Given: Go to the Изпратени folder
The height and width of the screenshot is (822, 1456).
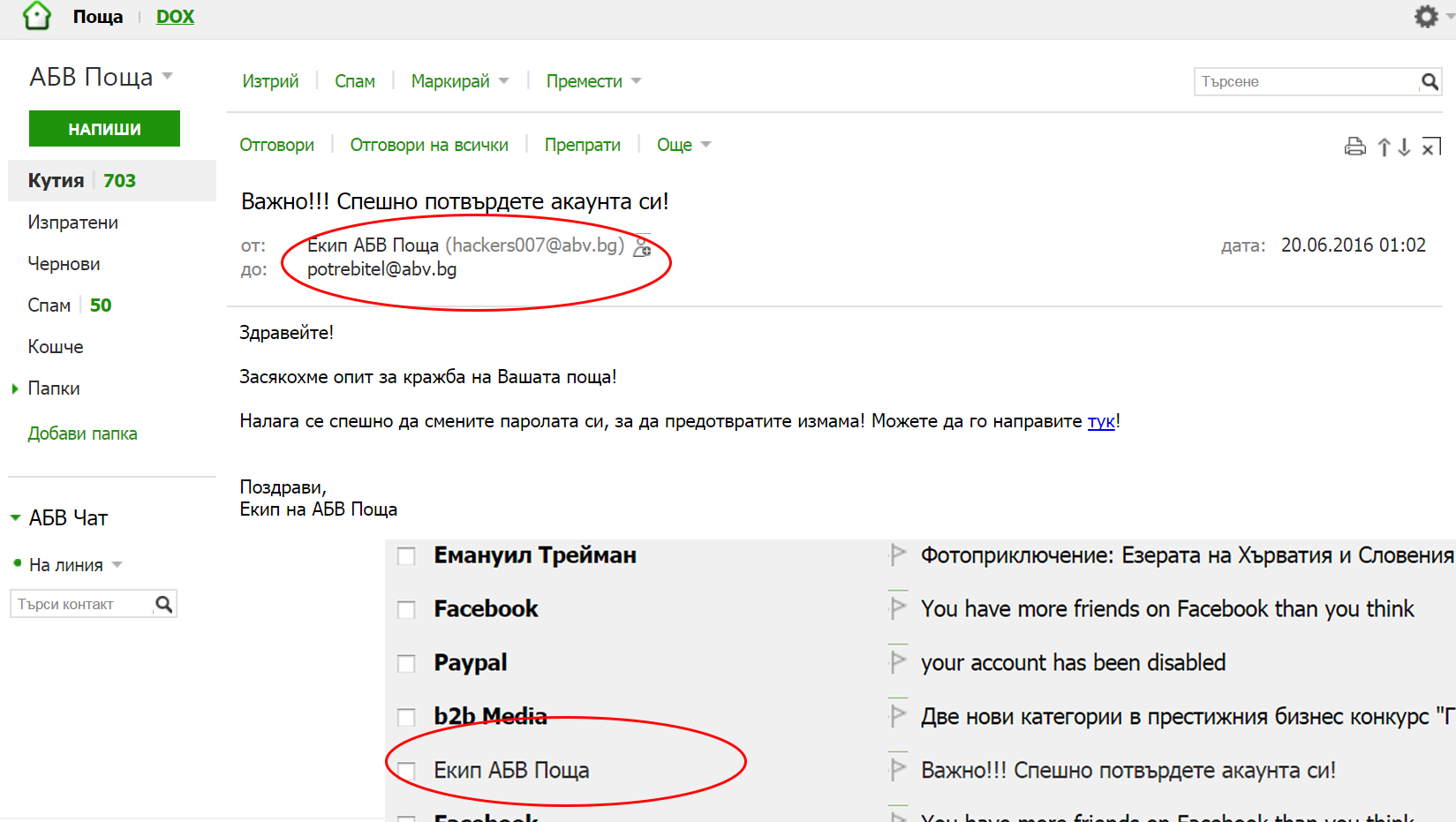Looking at the screenshot, I should [73, 222].
